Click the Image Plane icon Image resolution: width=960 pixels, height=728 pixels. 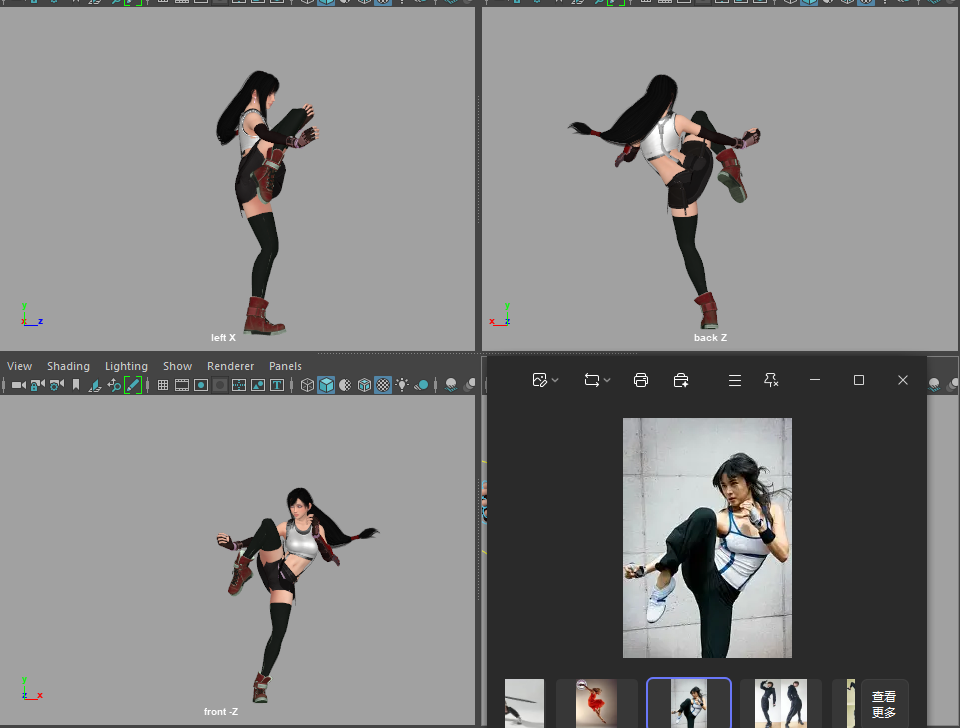tap(95, 385)
